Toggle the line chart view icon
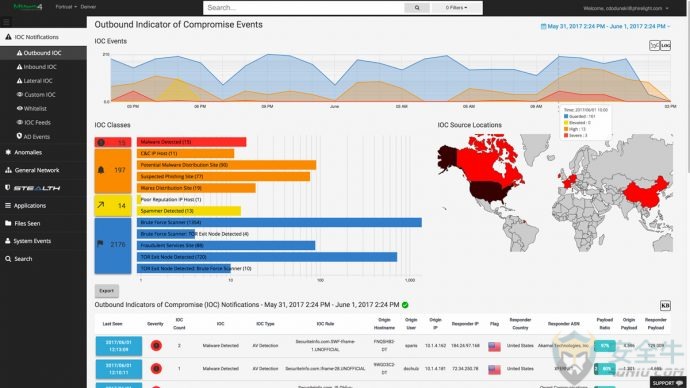Viewport: 690px width, 388px height. (654, 45)
